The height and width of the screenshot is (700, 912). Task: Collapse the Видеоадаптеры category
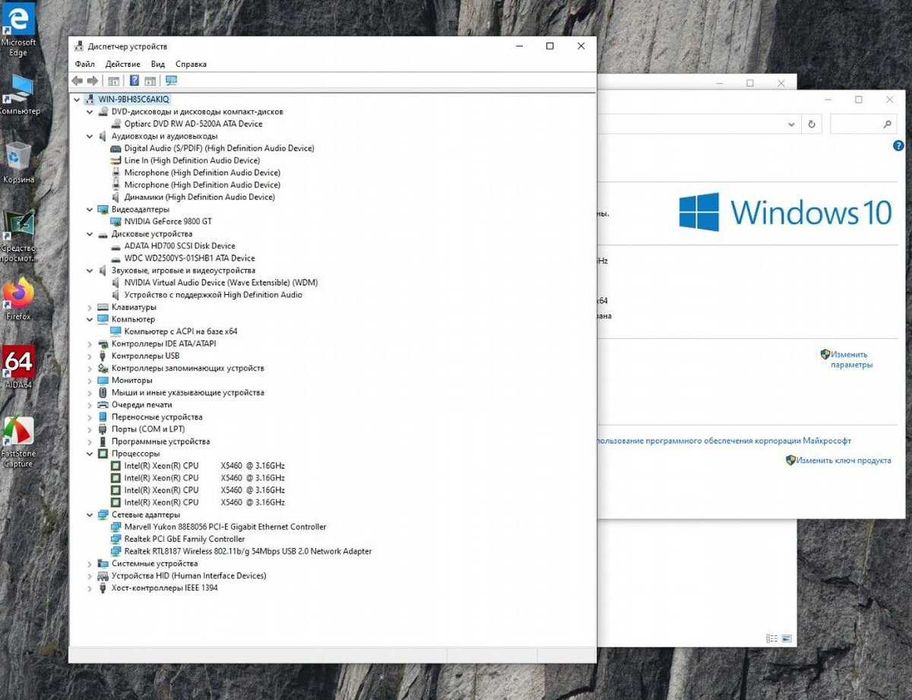tap(90, 209)
